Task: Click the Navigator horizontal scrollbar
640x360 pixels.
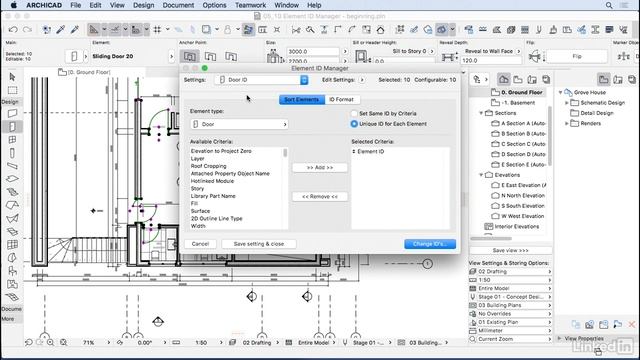Action: pos(491,239)
